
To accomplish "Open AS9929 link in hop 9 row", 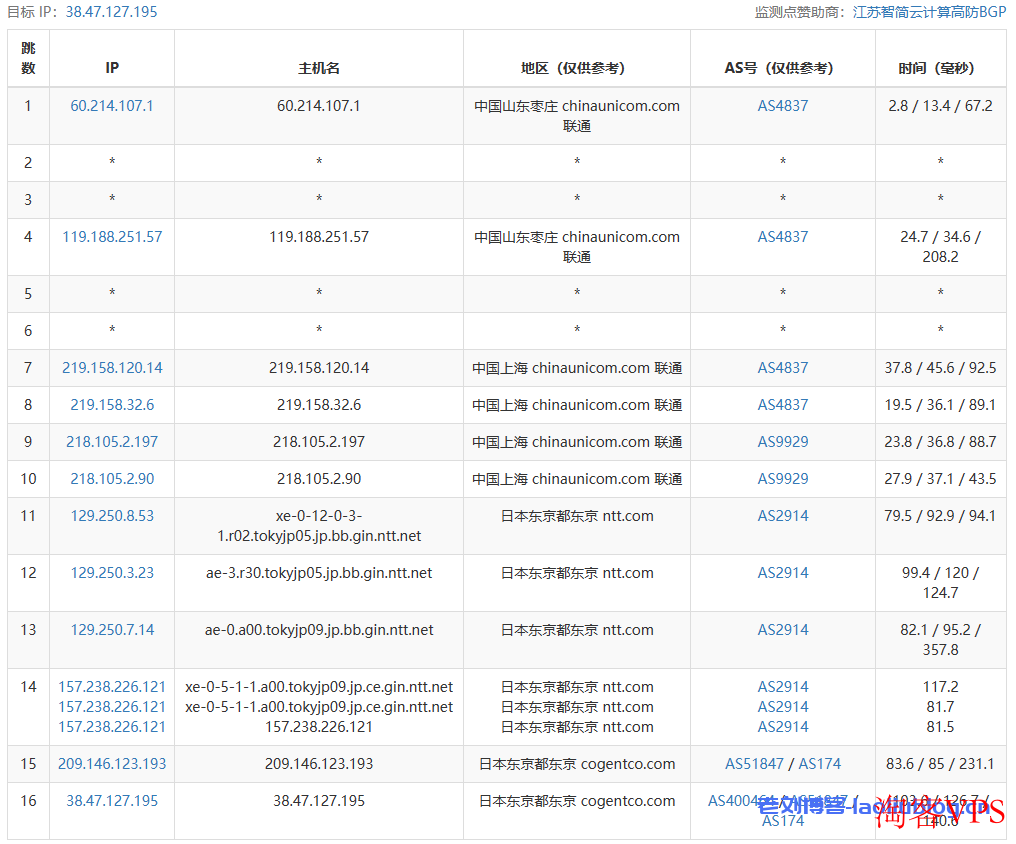I will [783, 441].
